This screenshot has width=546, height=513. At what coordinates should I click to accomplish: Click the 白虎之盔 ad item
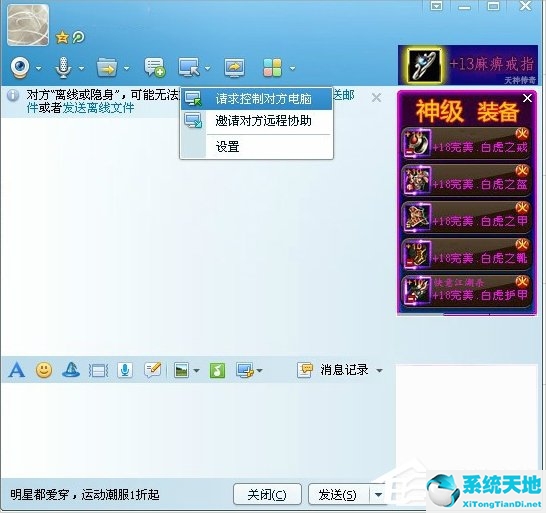(466, 180)
